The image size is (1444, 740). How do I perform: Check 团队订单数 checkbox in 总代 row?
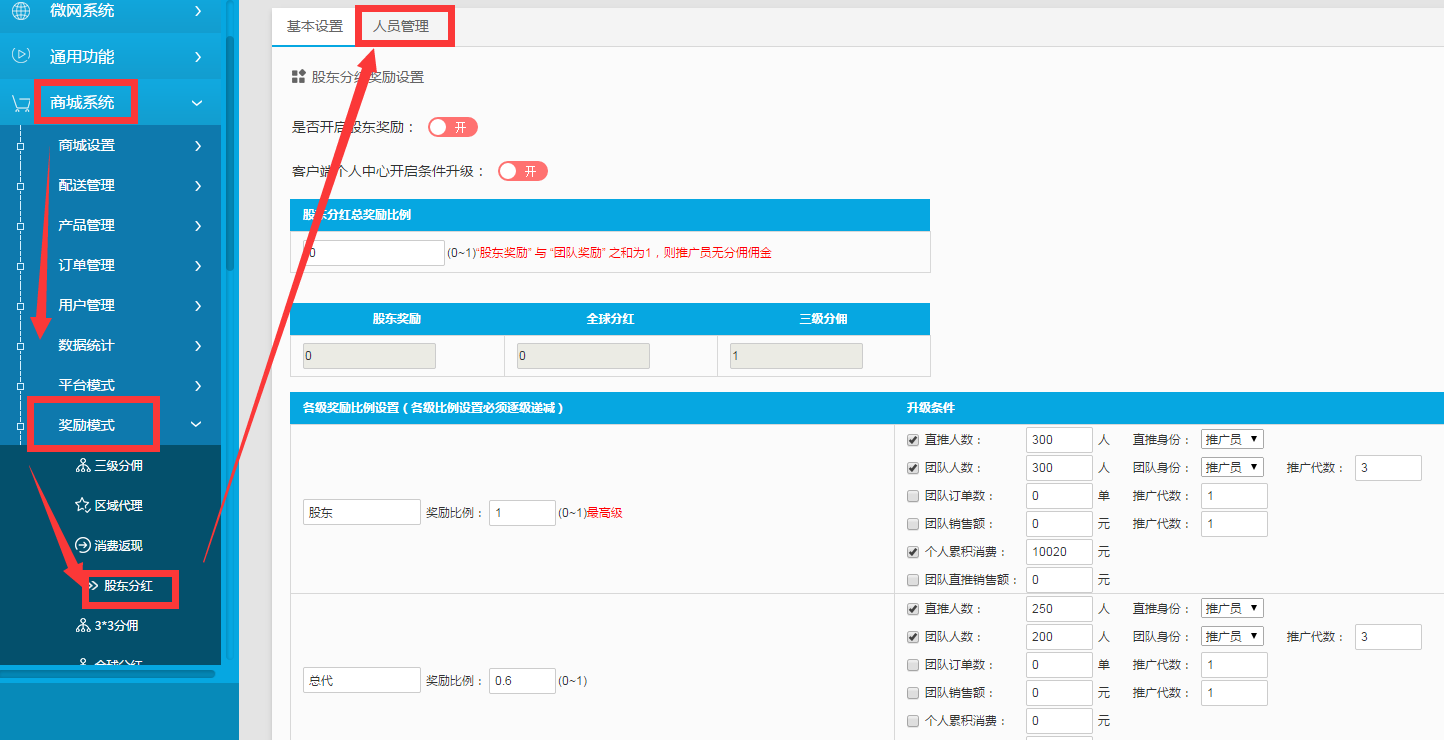(x=913, y=665)
